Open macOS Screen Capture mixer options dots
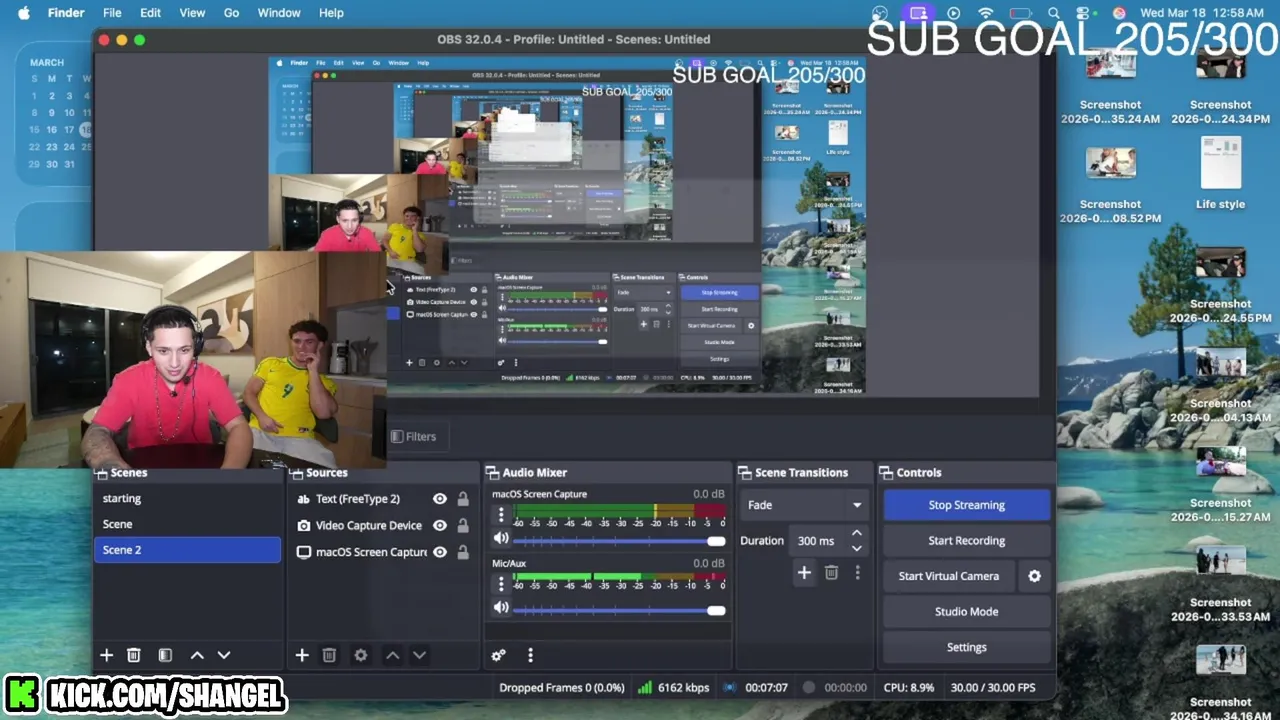This screenshot has height=720, width=1280. (x=501, y=516)
